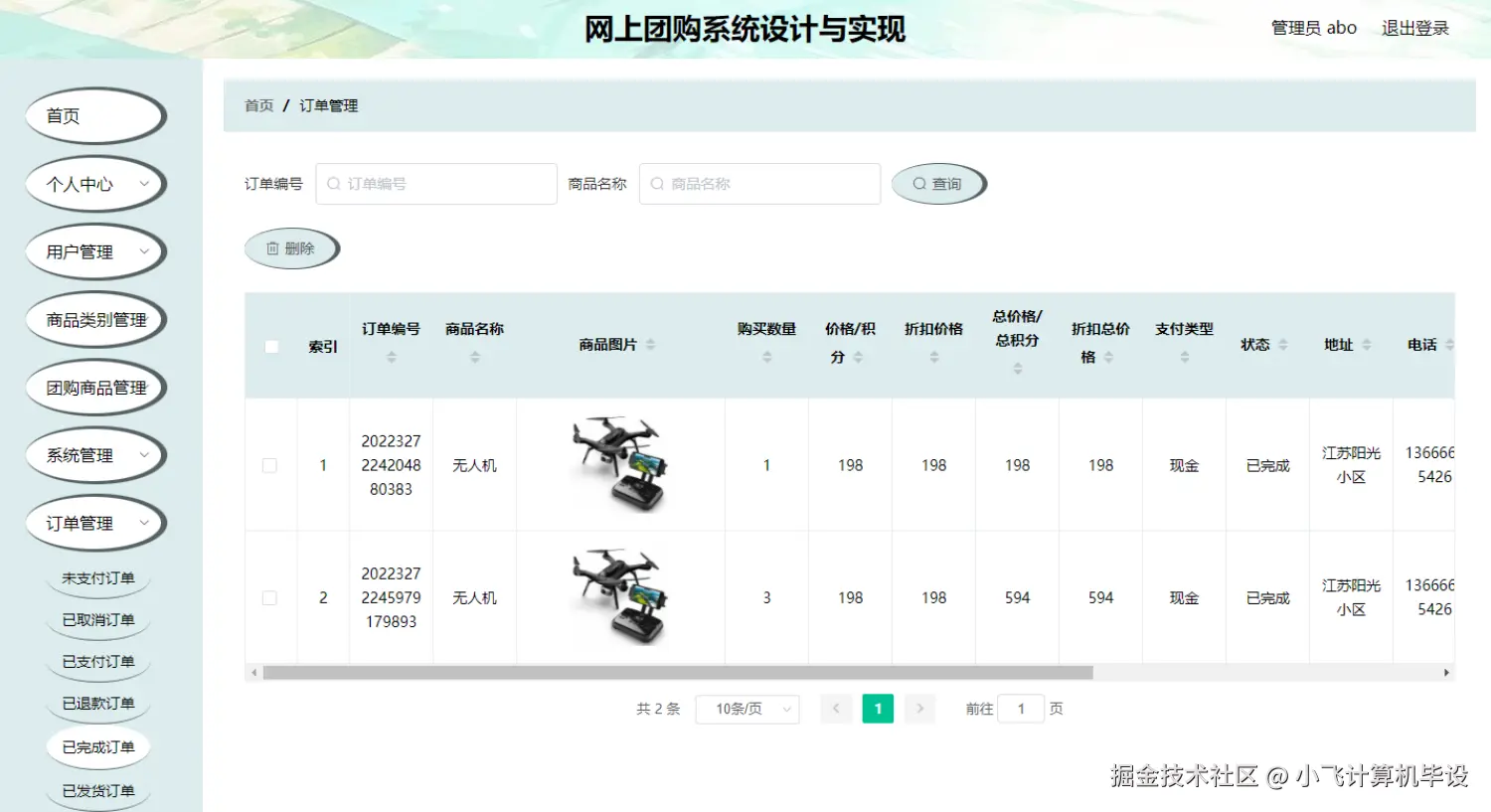
Task: Click the search icon in 订单编号 field
Action: (x=334, y=184)
